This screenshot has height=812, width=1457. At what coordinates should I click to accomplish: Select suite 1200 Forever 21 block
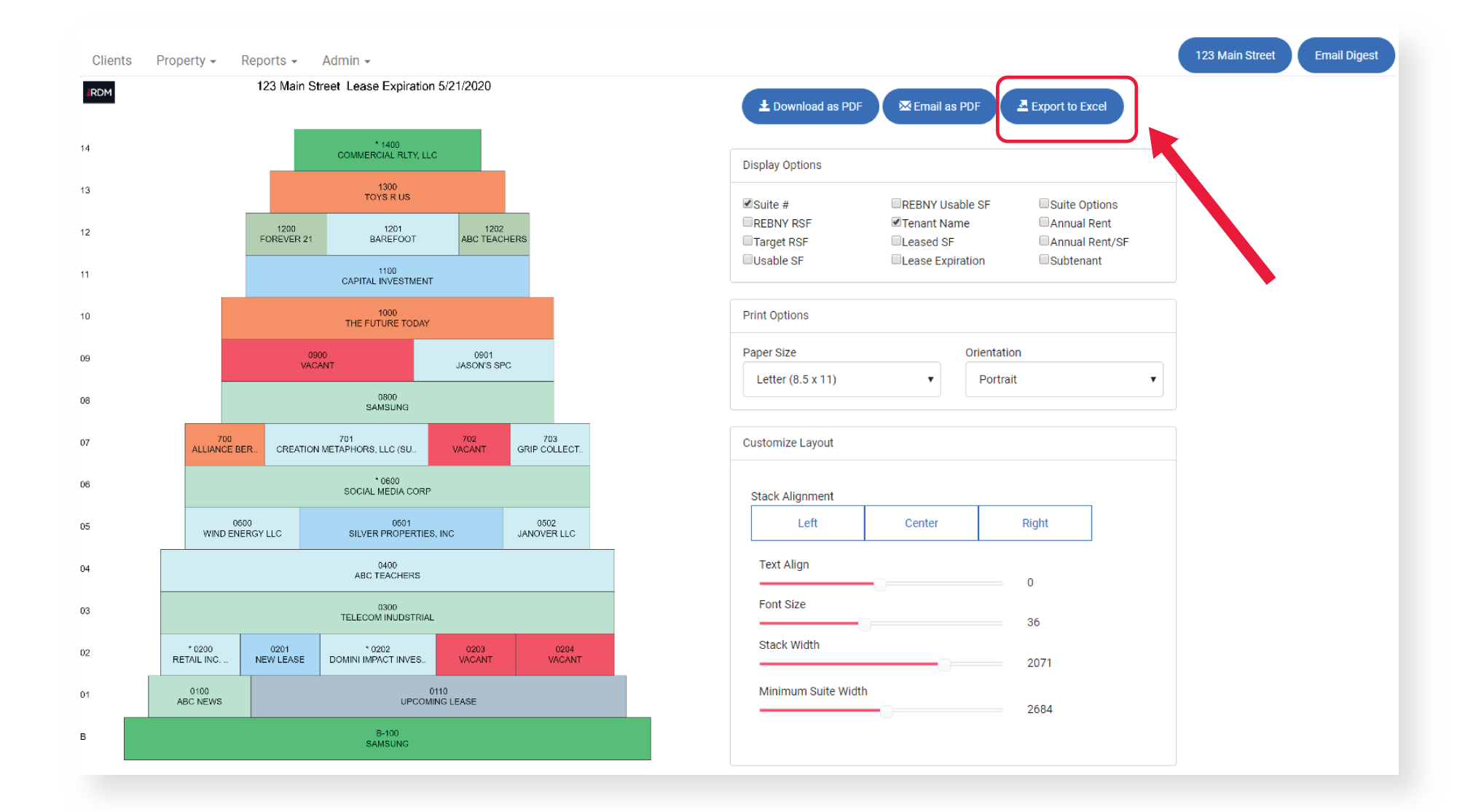click(286, 234)
